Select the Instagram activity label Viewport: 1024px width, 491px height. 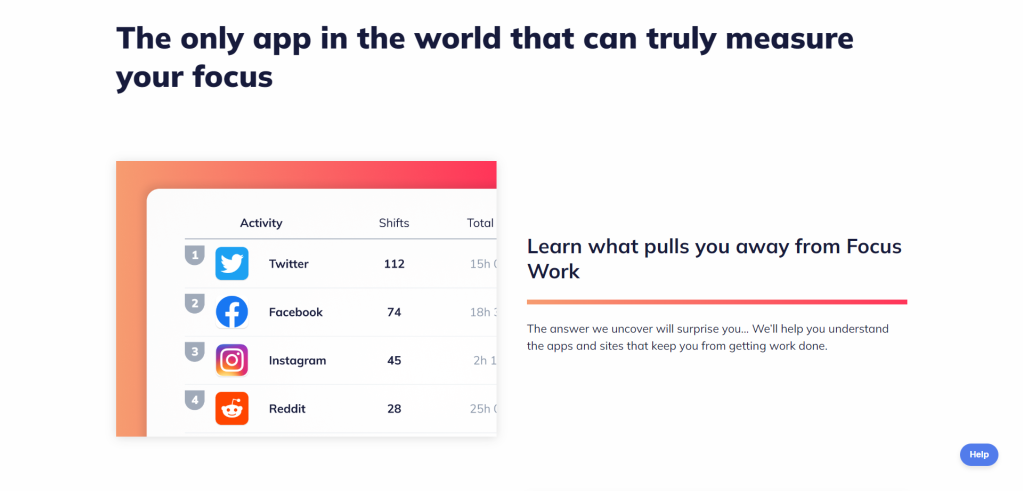coord(297,360)
